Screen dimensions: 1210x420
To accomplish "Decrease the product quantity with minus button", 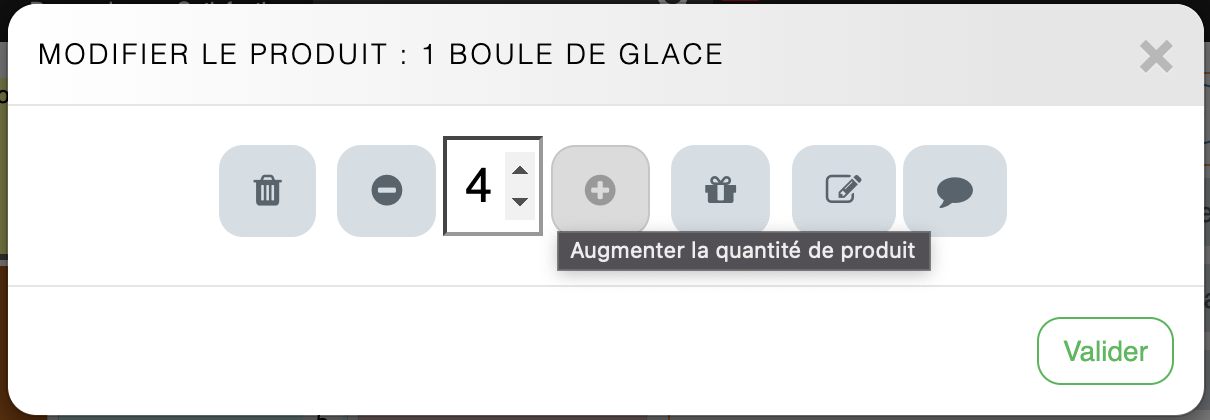I will (386, 191).
